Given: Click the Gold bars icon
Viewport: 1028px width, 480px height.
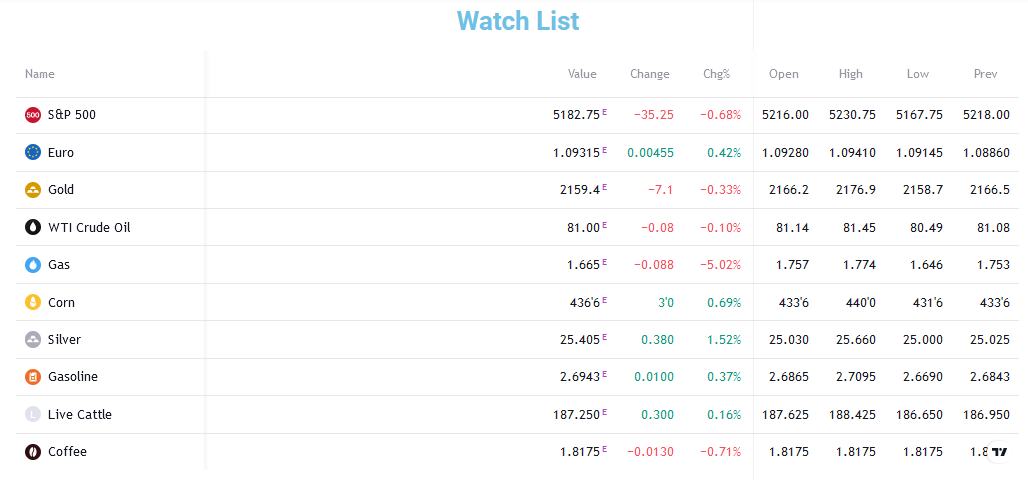Looking at the screenshot, I should point(33,190).
